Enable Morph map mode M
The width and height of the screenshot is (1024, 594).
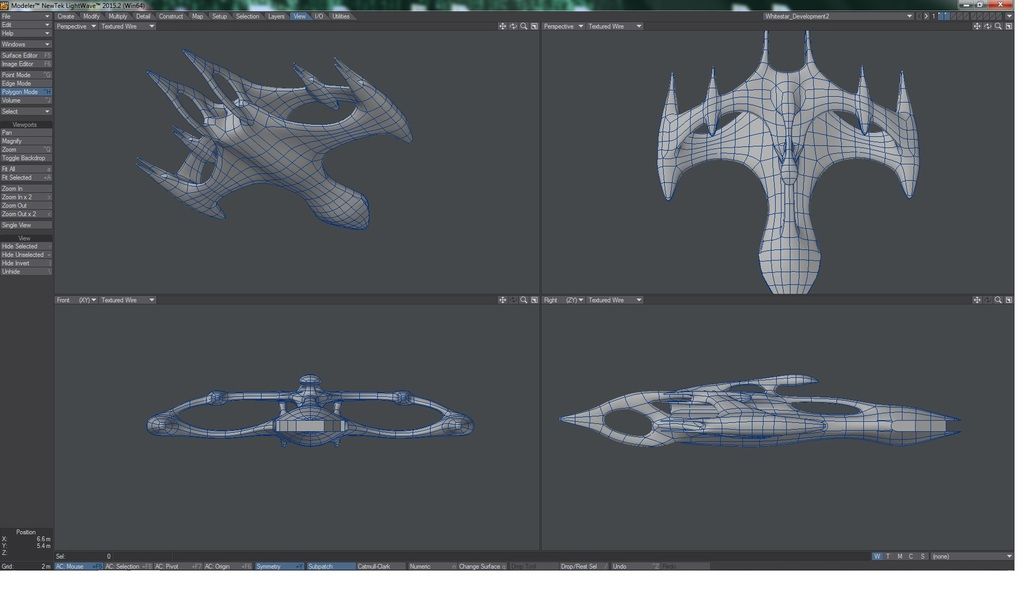(900, 557)
